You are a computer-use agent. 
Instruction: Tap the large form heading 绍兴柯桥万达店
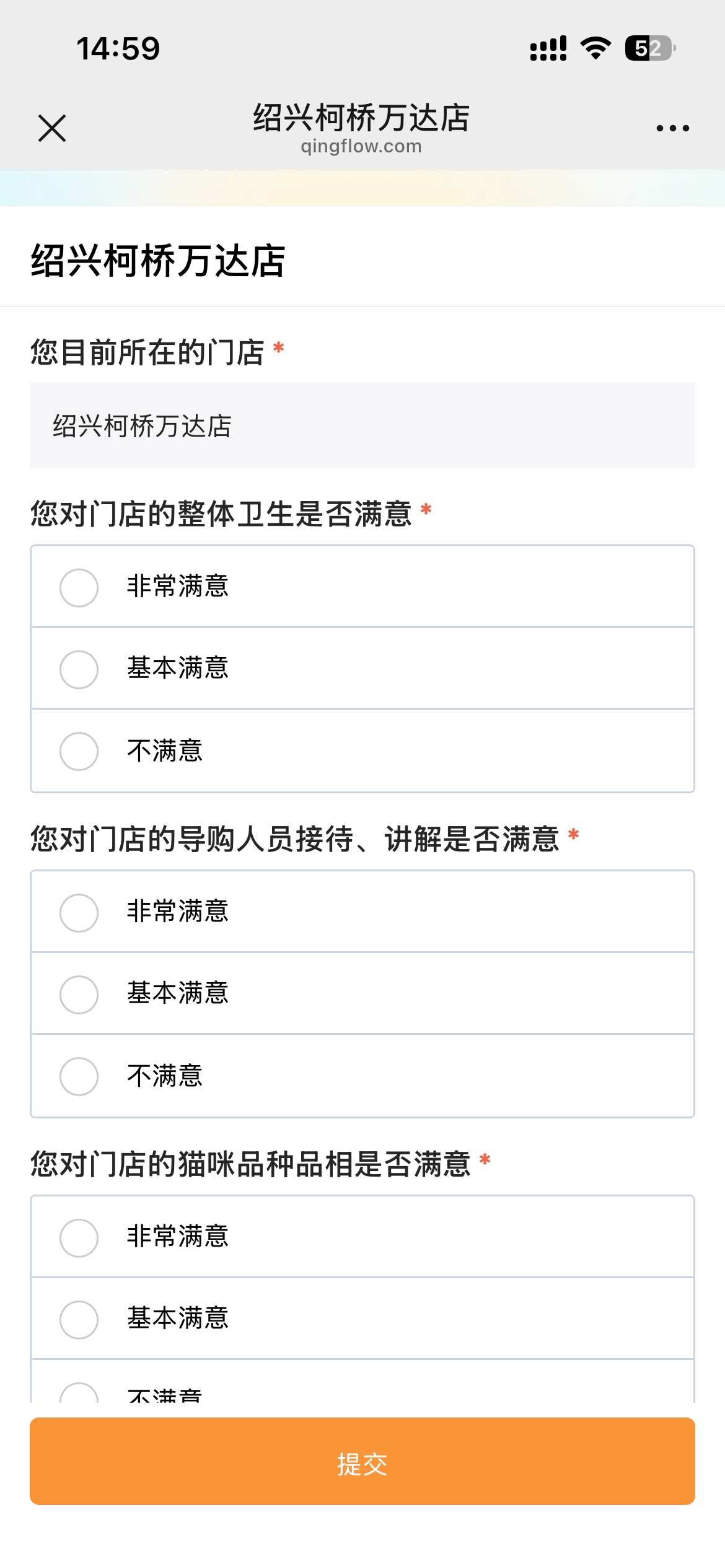tap(158, 261)
